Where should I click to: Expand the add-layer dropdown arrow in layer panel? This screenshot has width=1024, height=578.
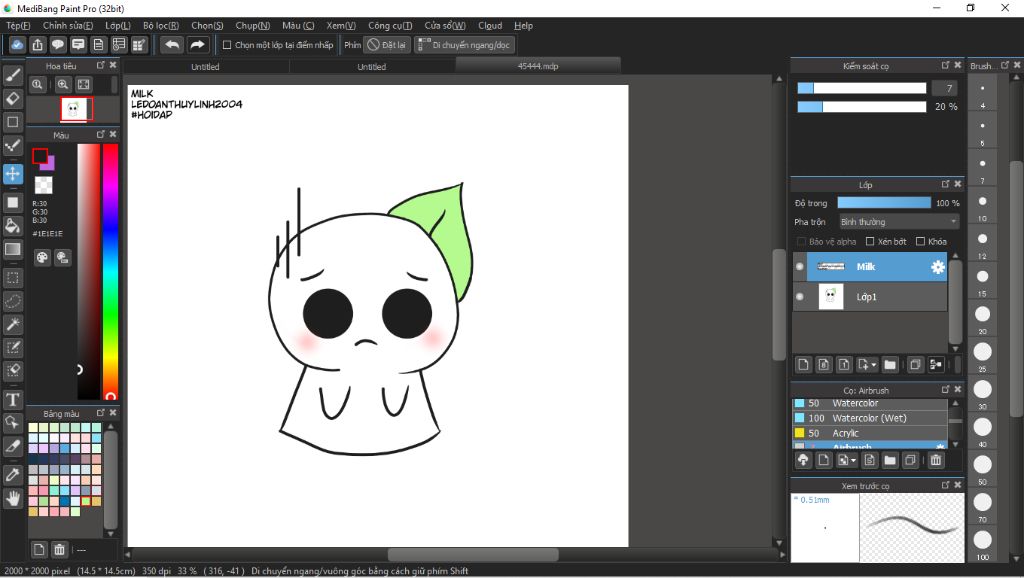tap(874, 365)
